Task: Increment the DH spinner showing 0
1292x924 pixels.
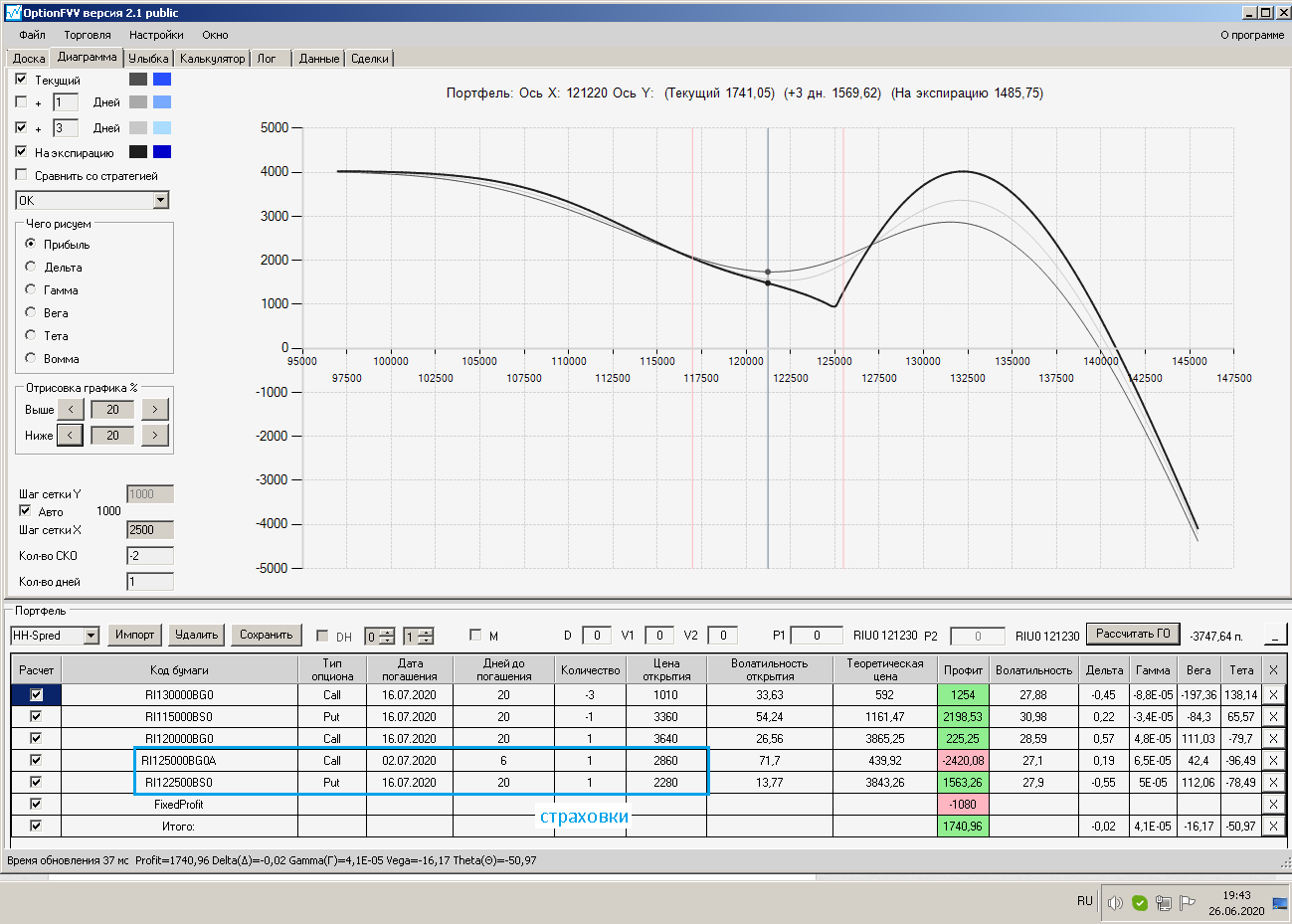Action: coord(387,632)
